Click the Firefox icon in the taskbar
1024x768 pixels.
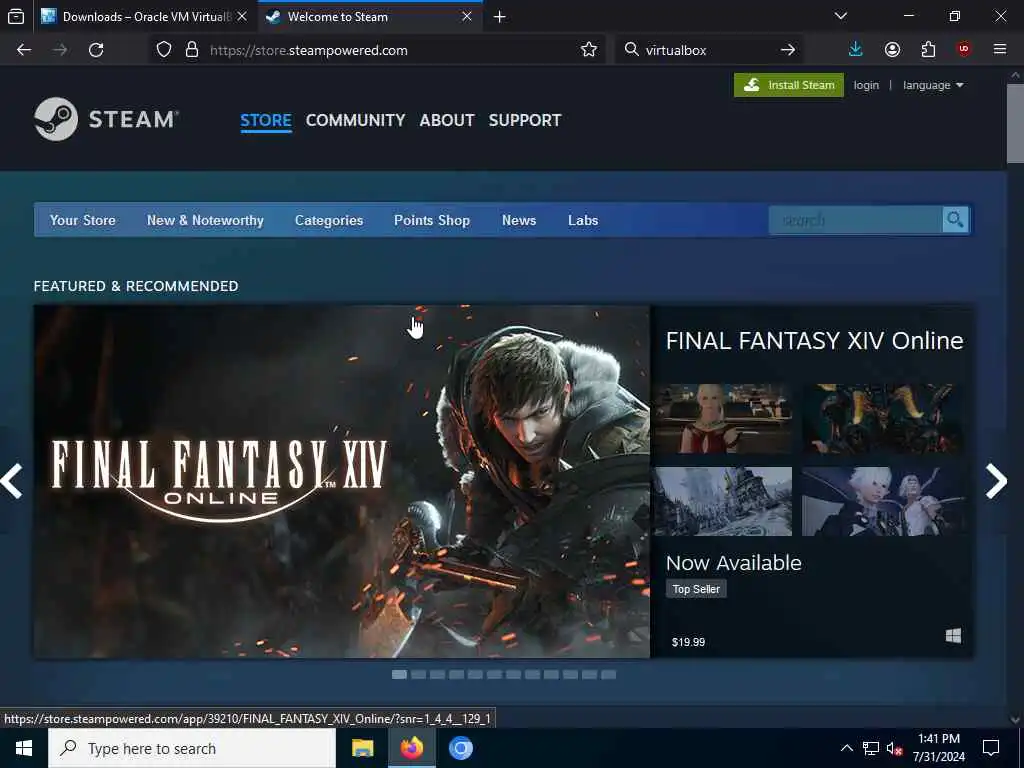[x=412, y=748]
